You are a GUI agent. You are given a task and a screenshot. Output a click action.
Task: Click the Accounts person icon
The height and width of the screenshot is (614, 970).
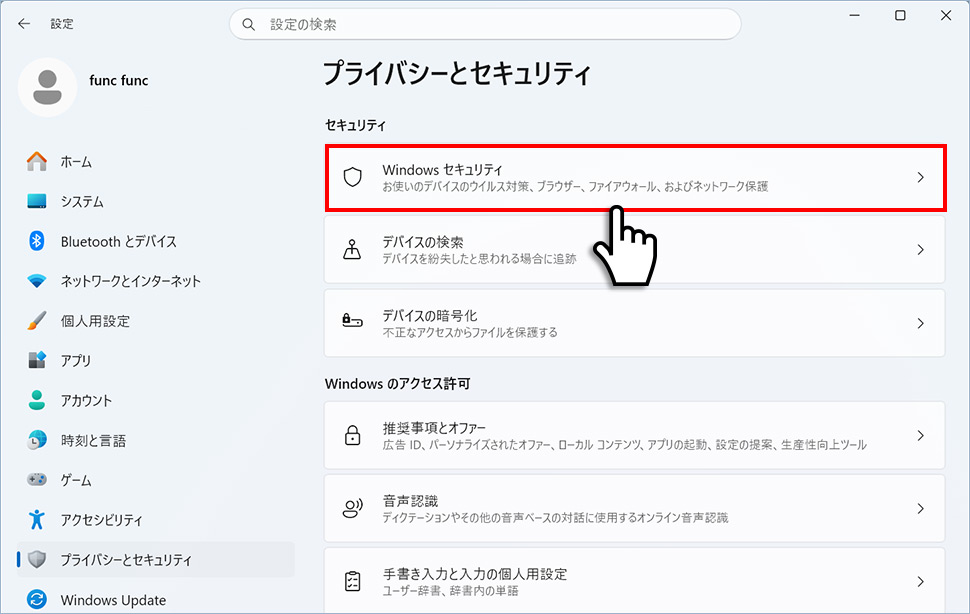point(36,400)
